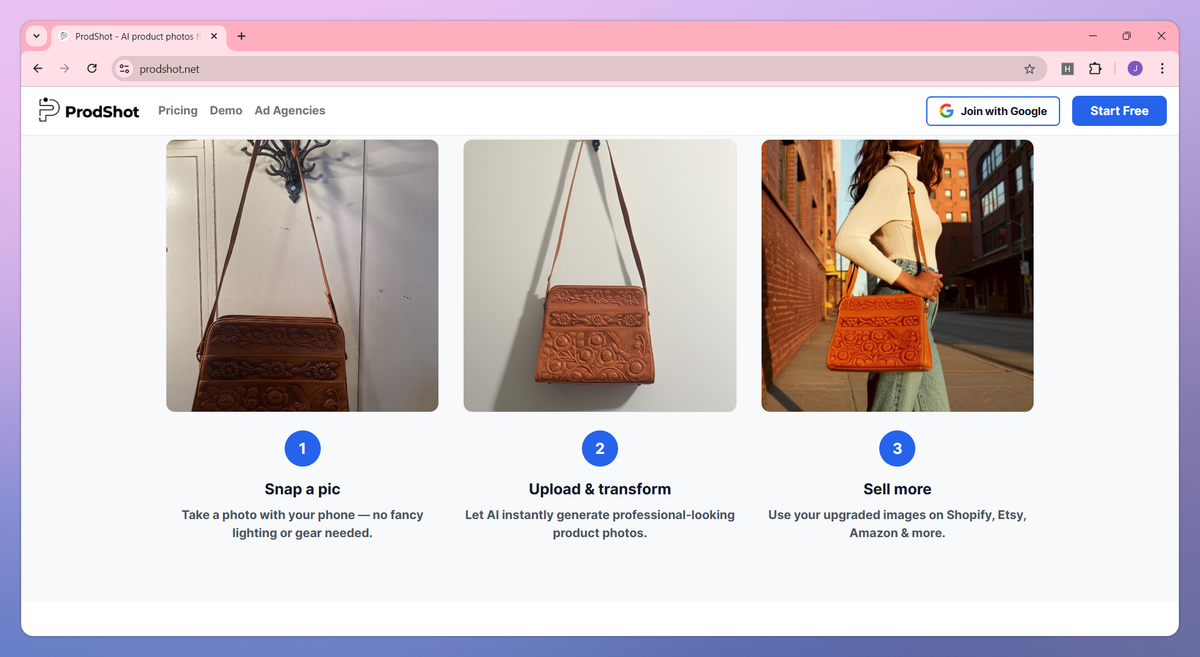Select the model street bag photo

tap(897, 275)
